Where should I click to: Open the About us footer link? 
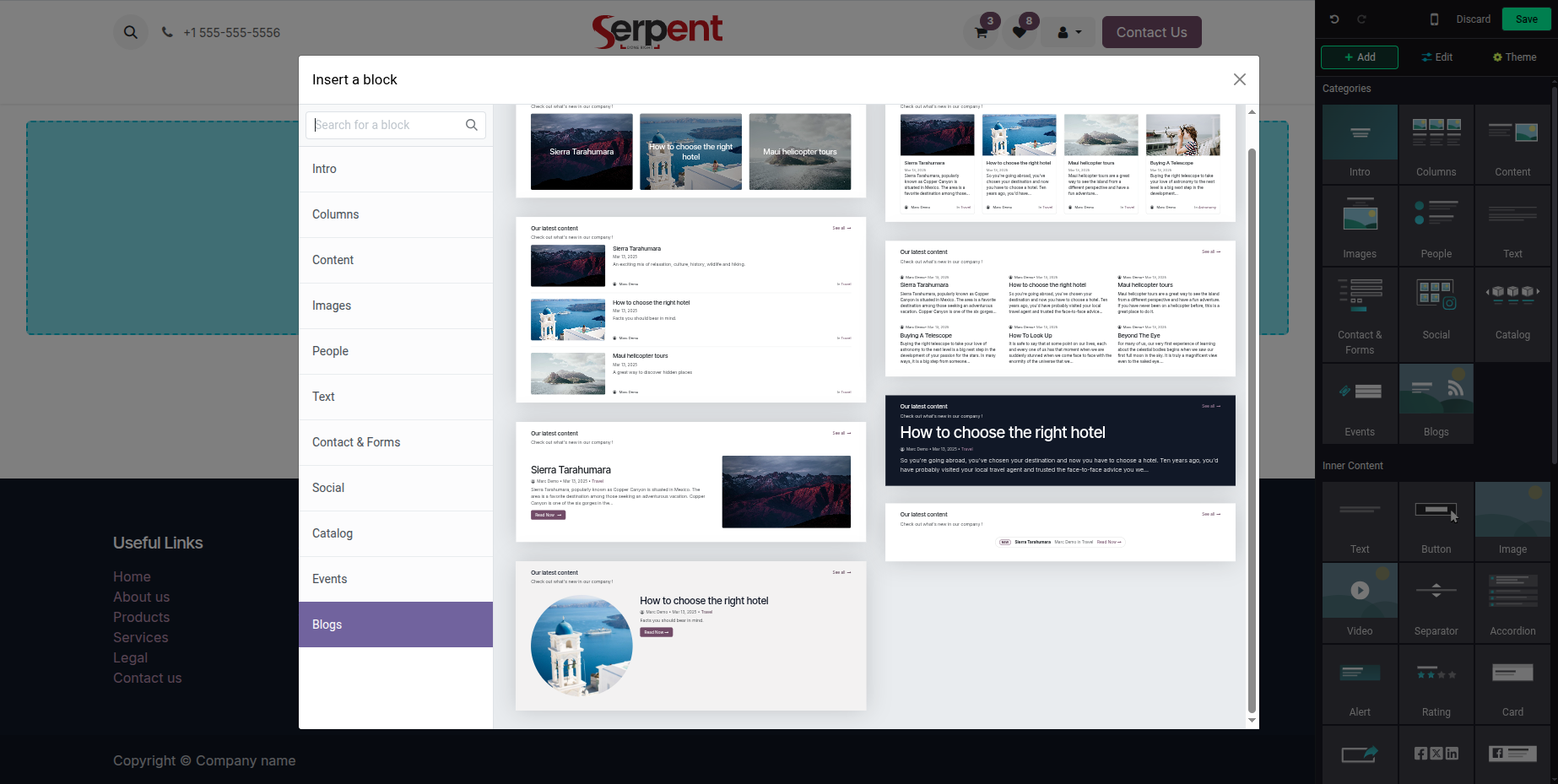click(141, 597)
